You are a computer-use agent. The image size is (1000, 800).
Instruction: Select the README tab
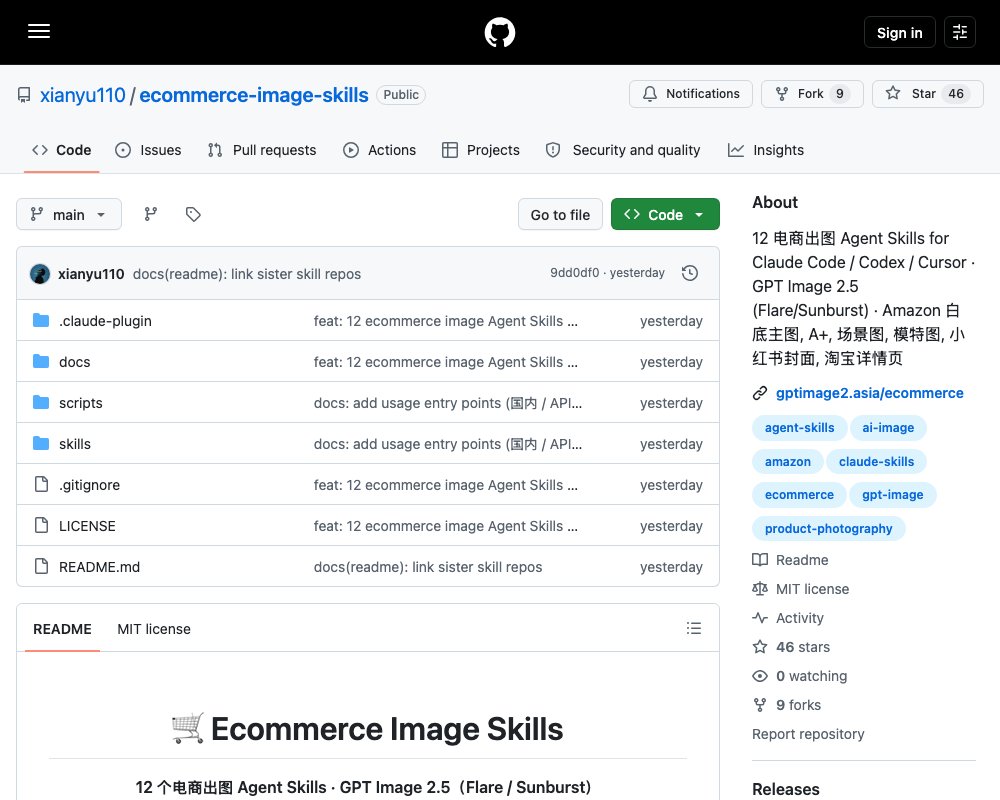click(62, 629)
